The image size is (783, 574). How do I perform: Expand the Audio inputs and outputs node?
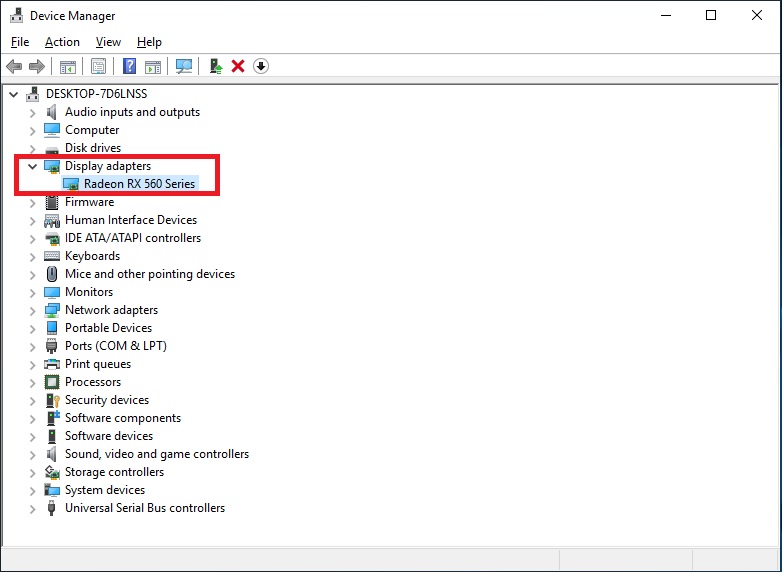click(x=33, y=112)
